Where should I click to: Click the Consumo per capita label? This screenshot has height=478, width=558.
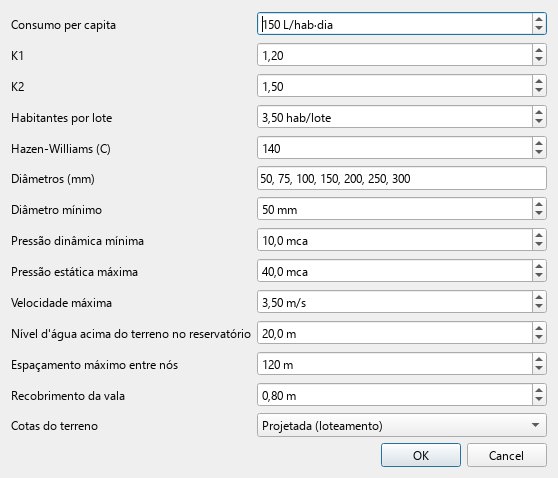pos(63,25)
